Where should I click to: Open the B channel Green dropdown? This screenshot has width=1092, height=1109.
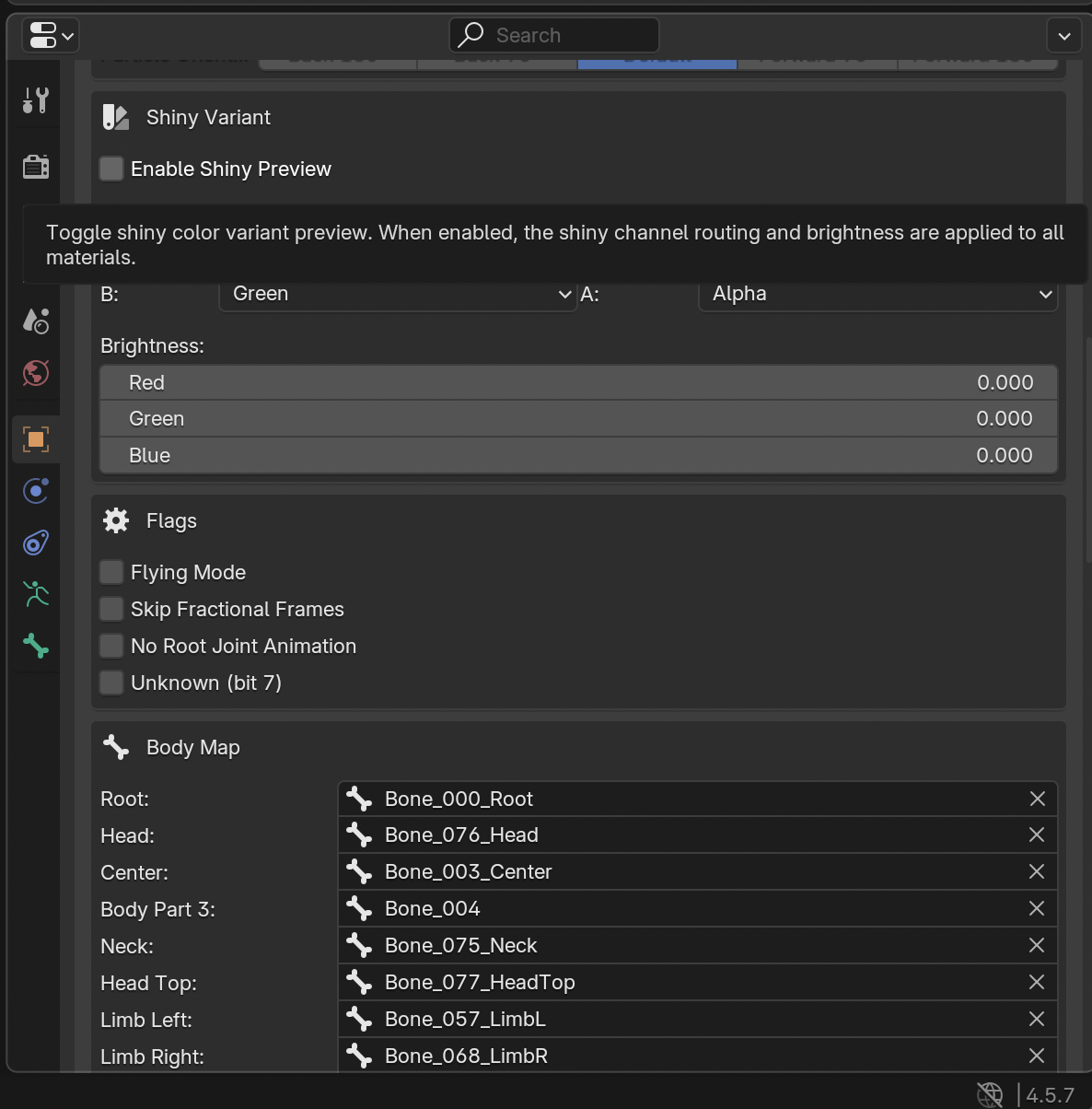tap(398, 294)
